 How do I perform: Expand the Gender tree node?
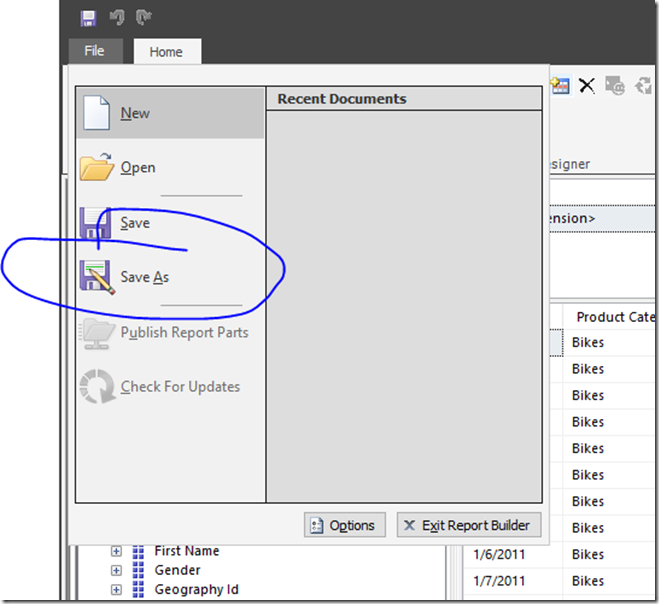[x=116, y=570]
